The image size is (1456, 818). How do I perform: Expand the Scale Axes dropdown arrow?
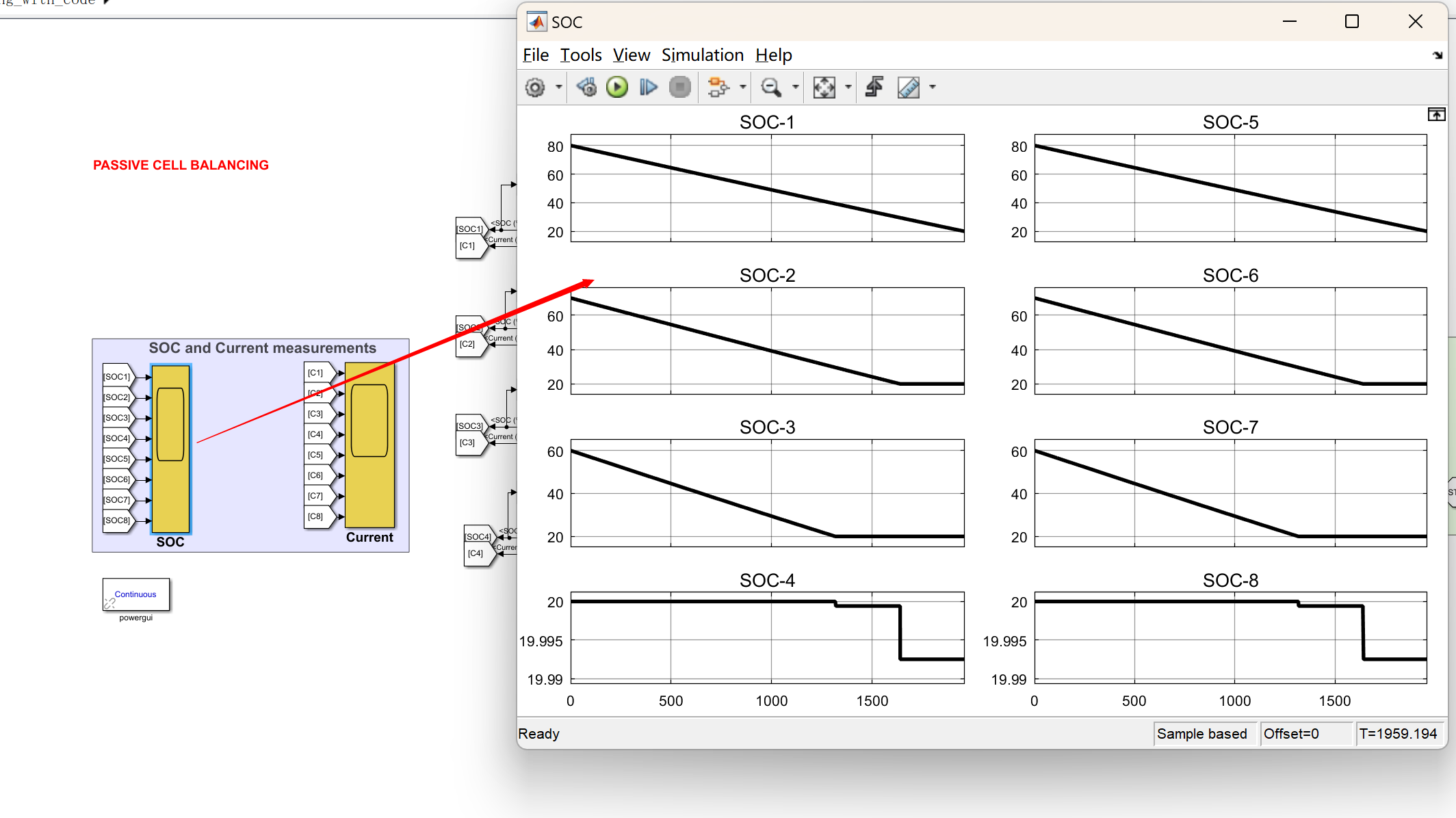coord(848,88)
